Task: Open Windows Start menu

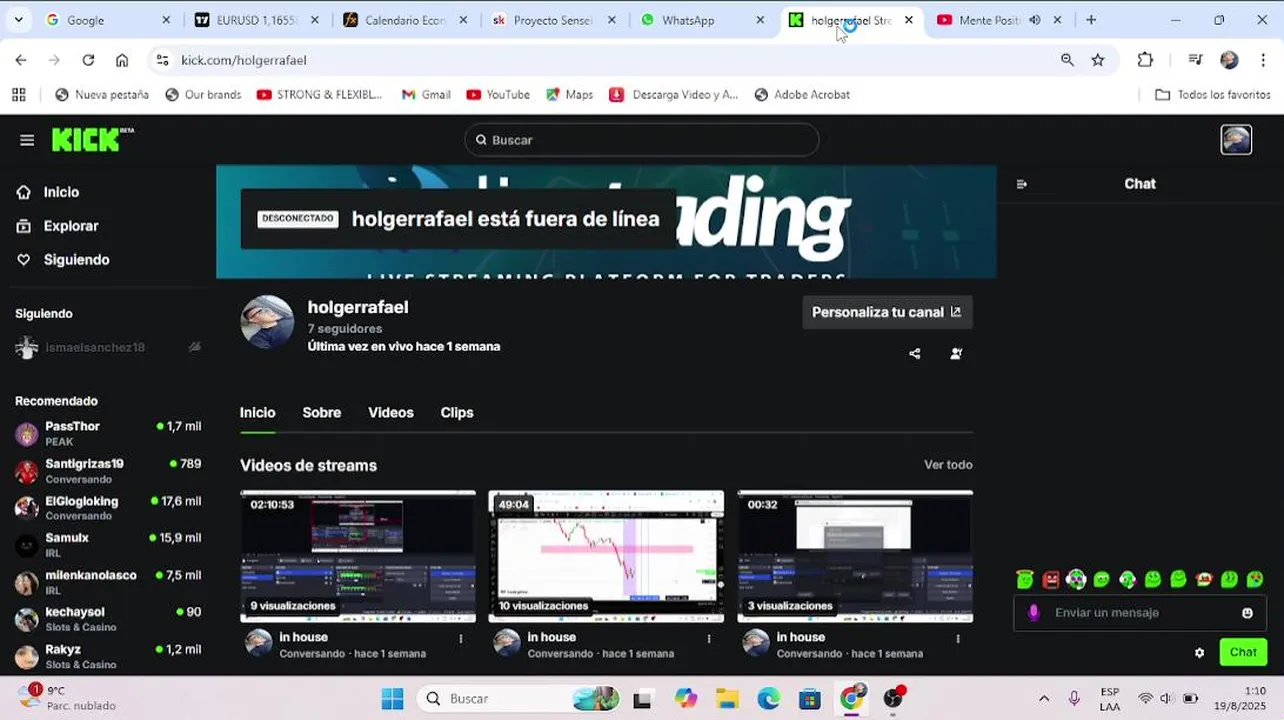Action: [392, 698]
